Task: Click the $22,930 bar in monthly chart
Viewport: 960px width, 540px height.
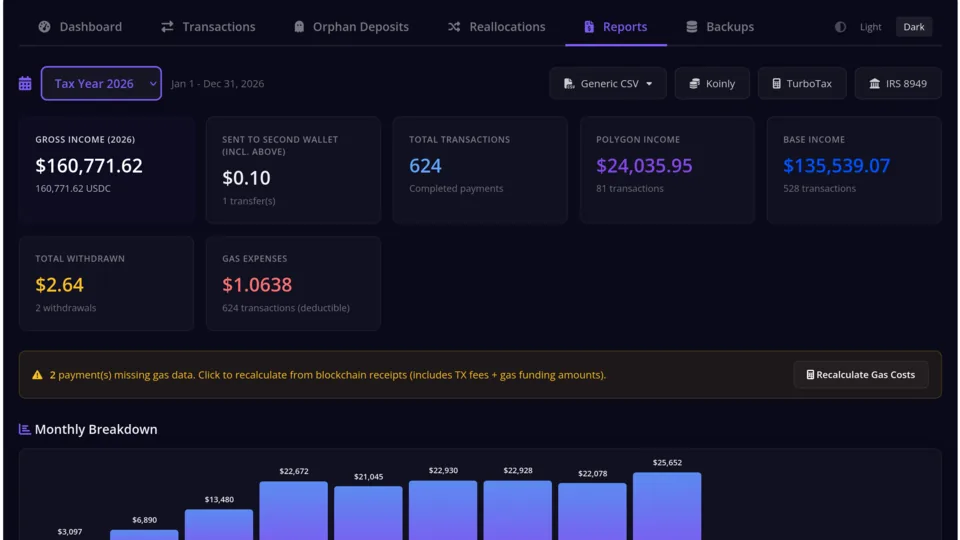Action: pyautogui.click(x=443, y=510)
